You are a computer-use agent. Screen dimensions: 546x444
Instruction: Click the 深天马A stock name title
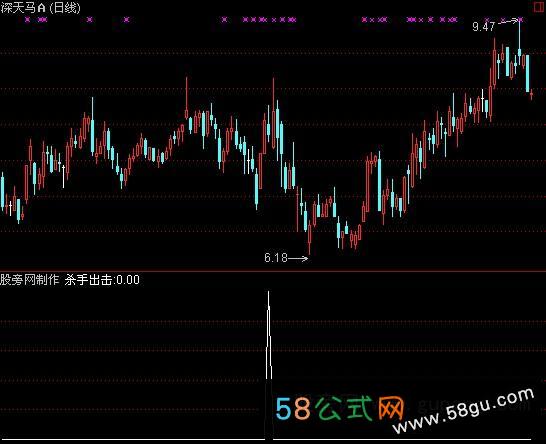pos(23,8)
